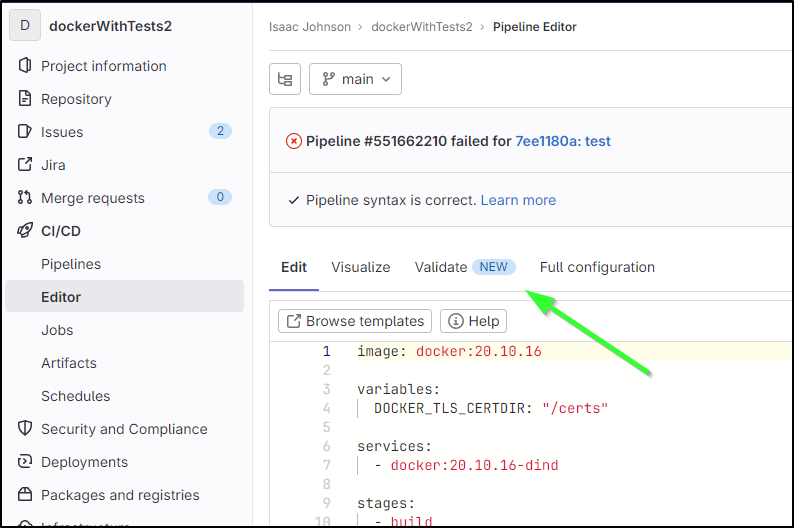Open the dockerWithTests2 breadcrumb link

click(x=422, y=27)
